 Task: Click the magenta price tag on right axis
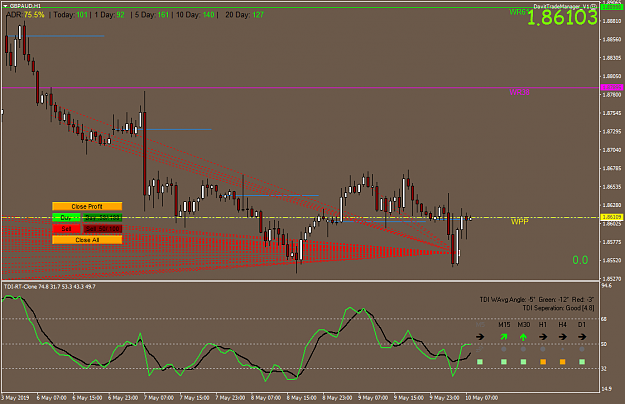point(611,87)
